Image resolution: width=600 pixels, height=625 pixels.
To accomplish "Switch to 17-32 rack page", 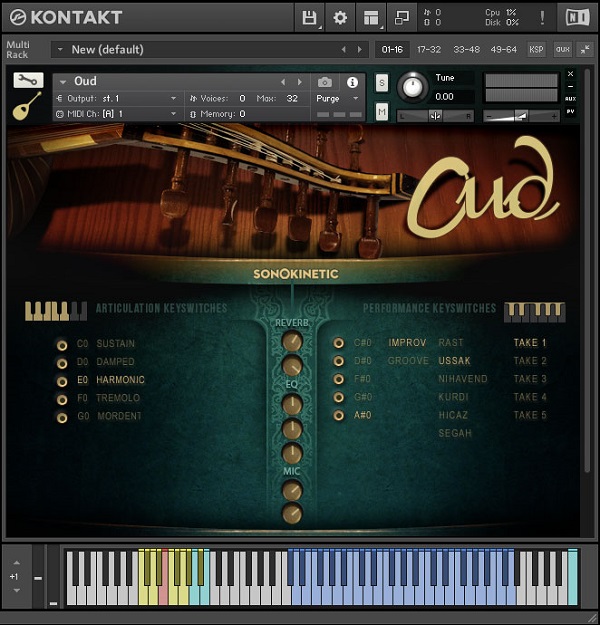I will [x=429, y=49].
